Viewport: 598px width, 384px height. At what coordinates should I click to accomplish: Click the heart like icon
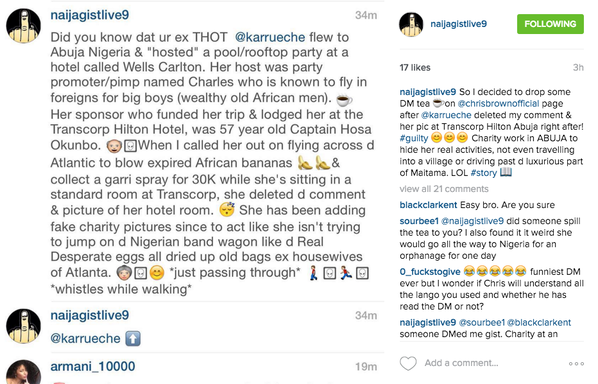click(408, 363)
